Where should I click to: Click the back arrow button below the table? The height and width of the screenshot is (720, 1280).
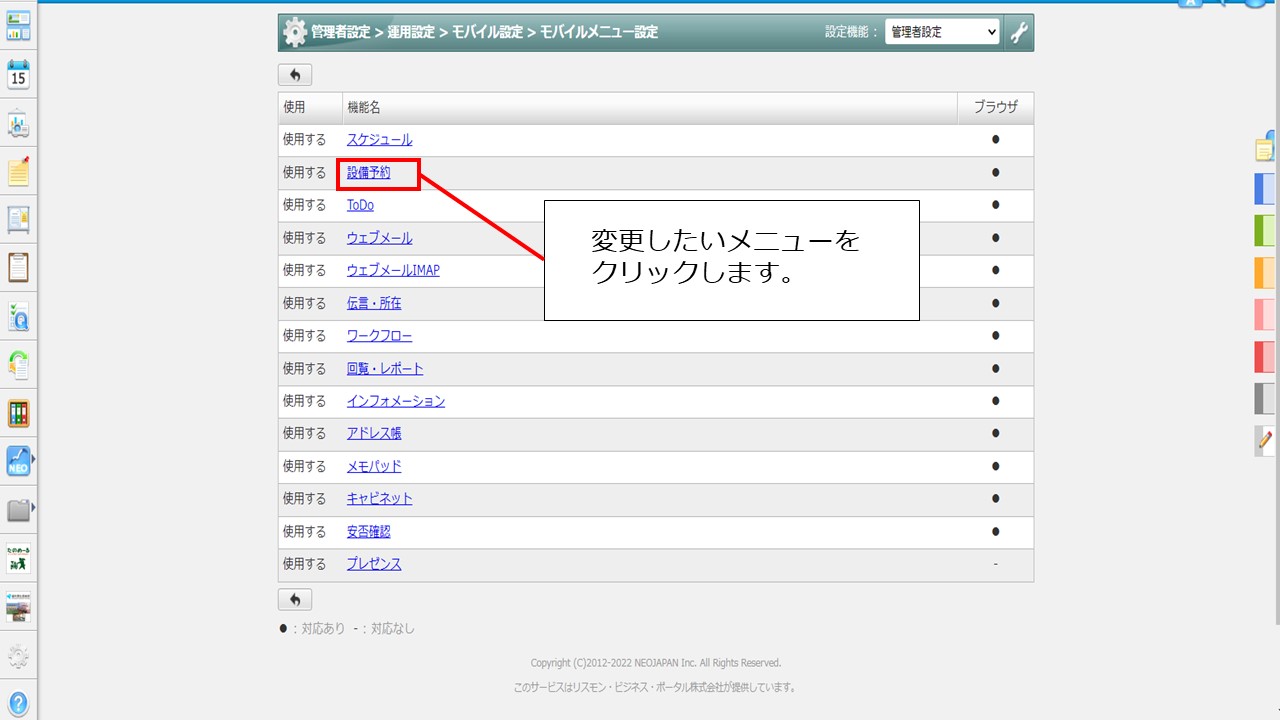coord(295,599)
